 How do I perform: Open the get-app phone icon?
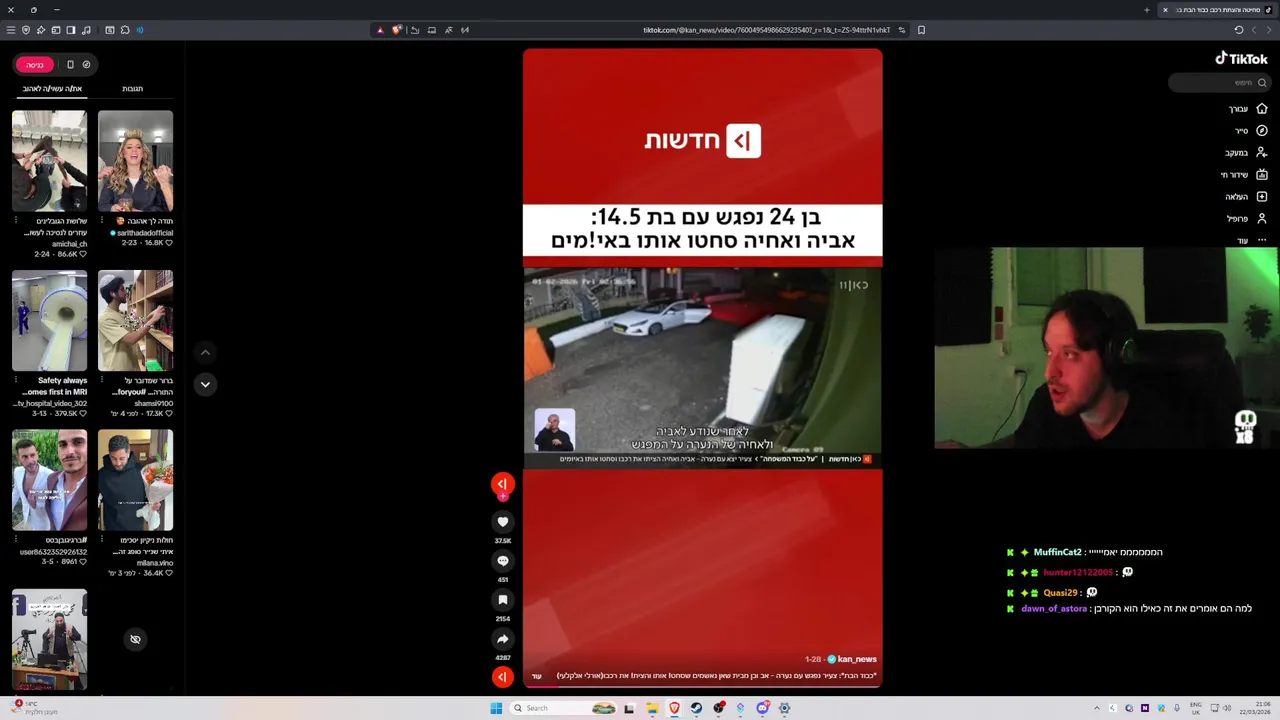[70, 65]
